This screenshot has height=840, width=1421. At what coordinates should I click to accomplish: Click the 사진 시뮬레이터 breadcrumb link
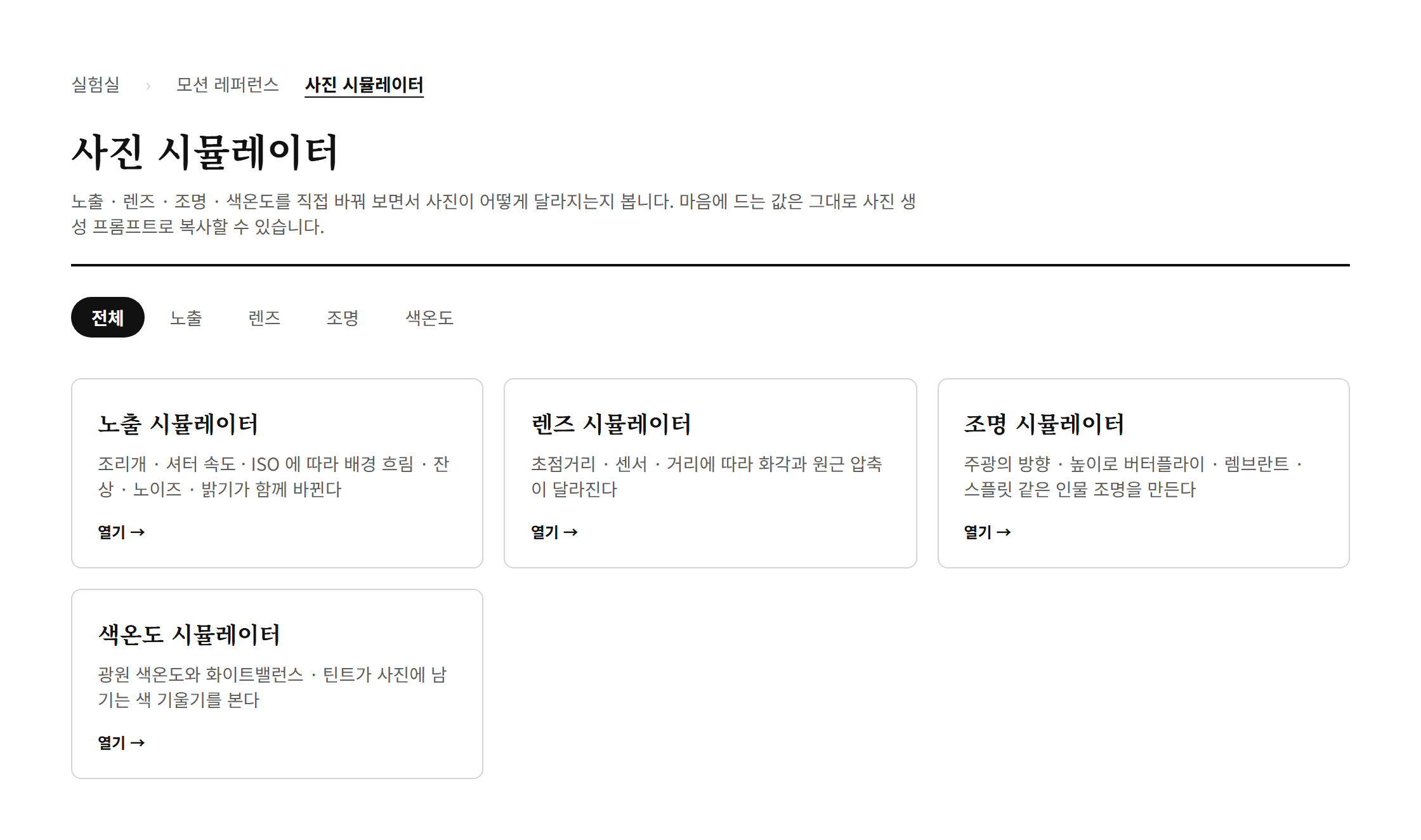(x=364, y=84)
